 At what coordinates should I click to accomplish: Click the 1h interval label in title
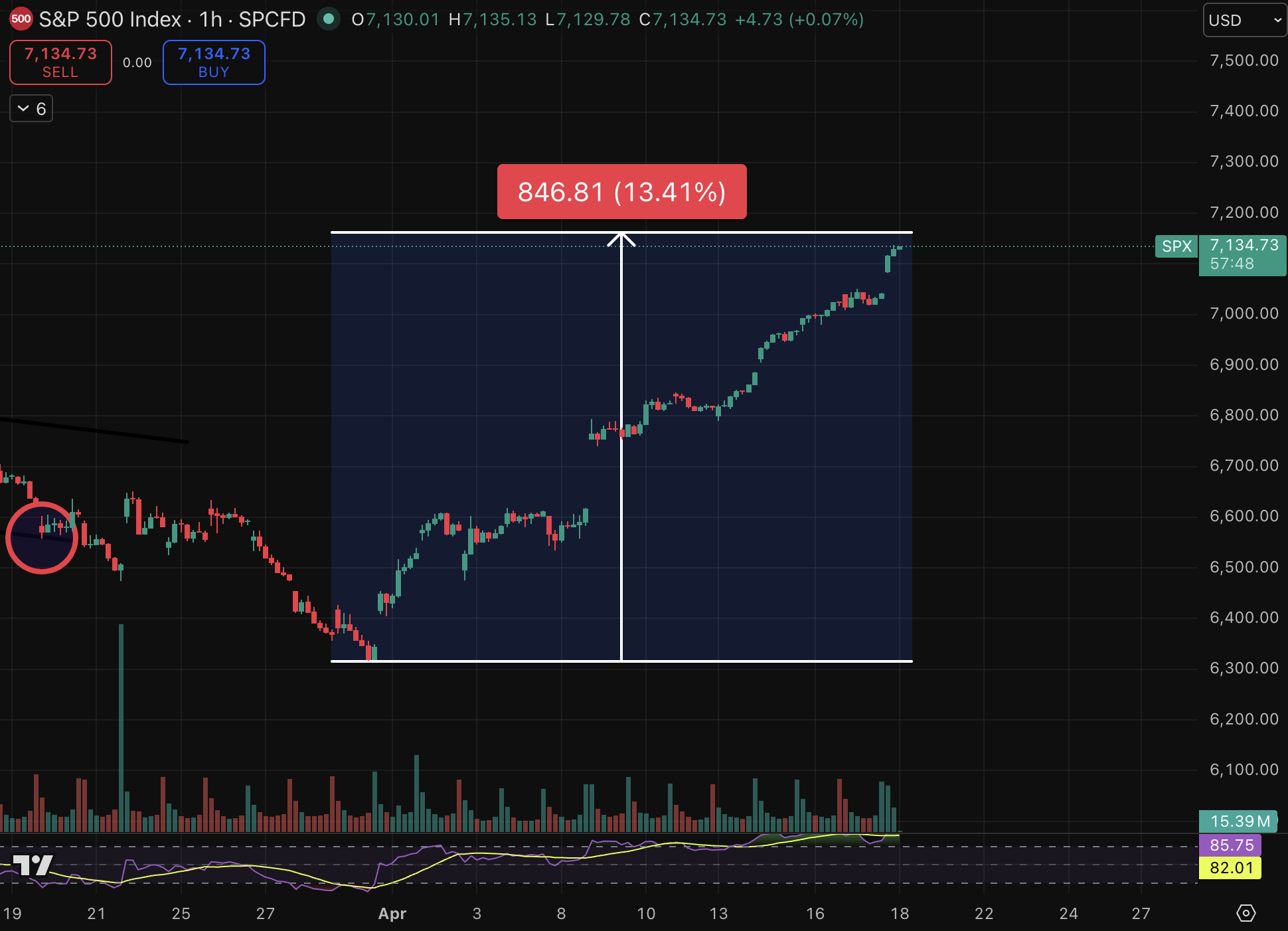point(210,19)
